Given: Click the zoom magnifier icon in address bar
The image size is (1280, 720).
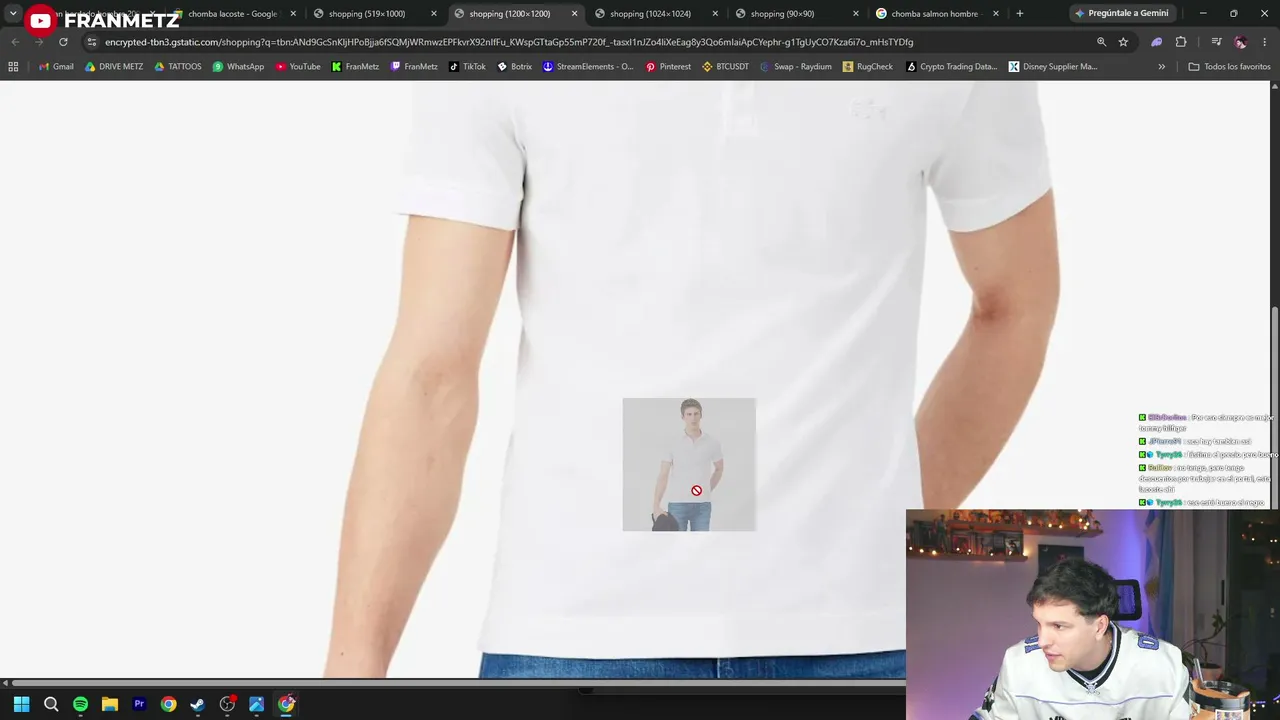Looking at the screenshot, I should (x=1101, y=42).
